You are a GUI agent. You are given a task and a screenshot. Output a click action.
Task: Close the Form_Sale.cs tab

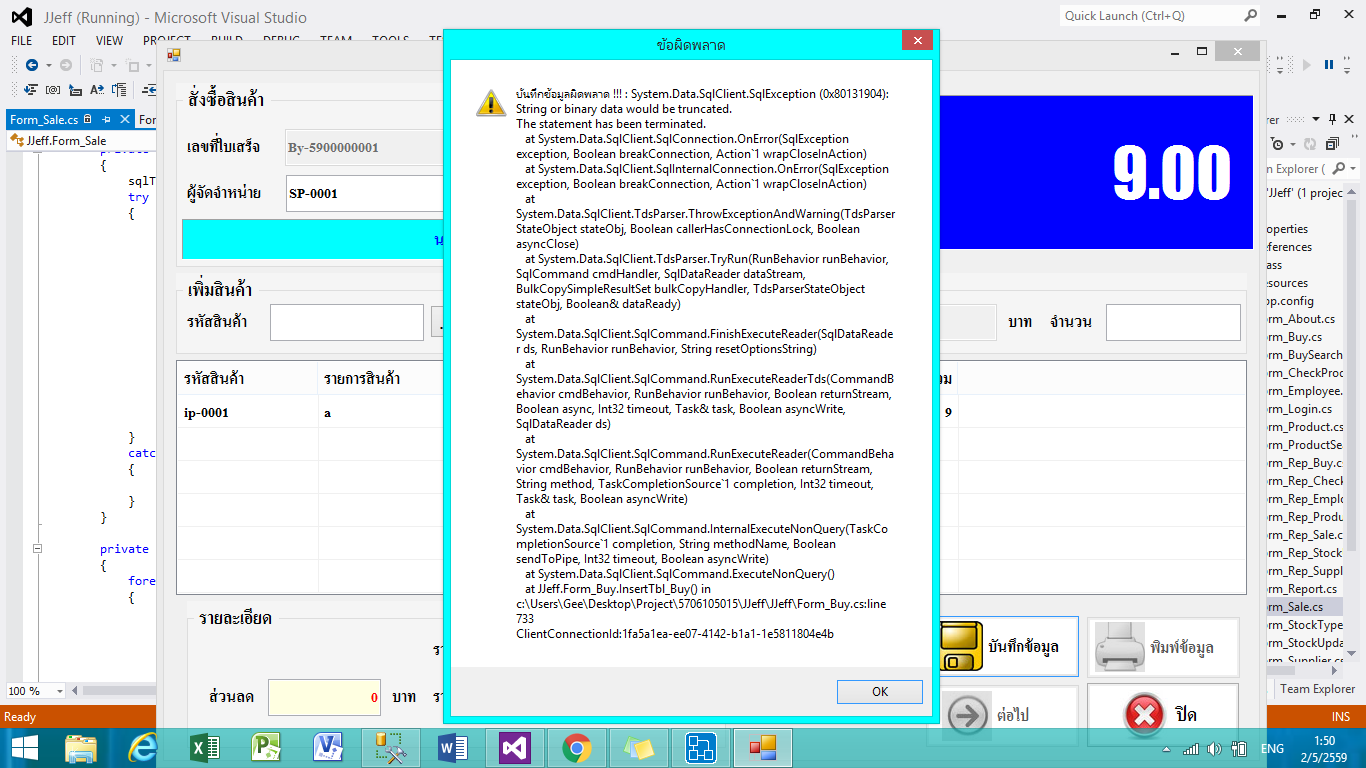[125, 120]
